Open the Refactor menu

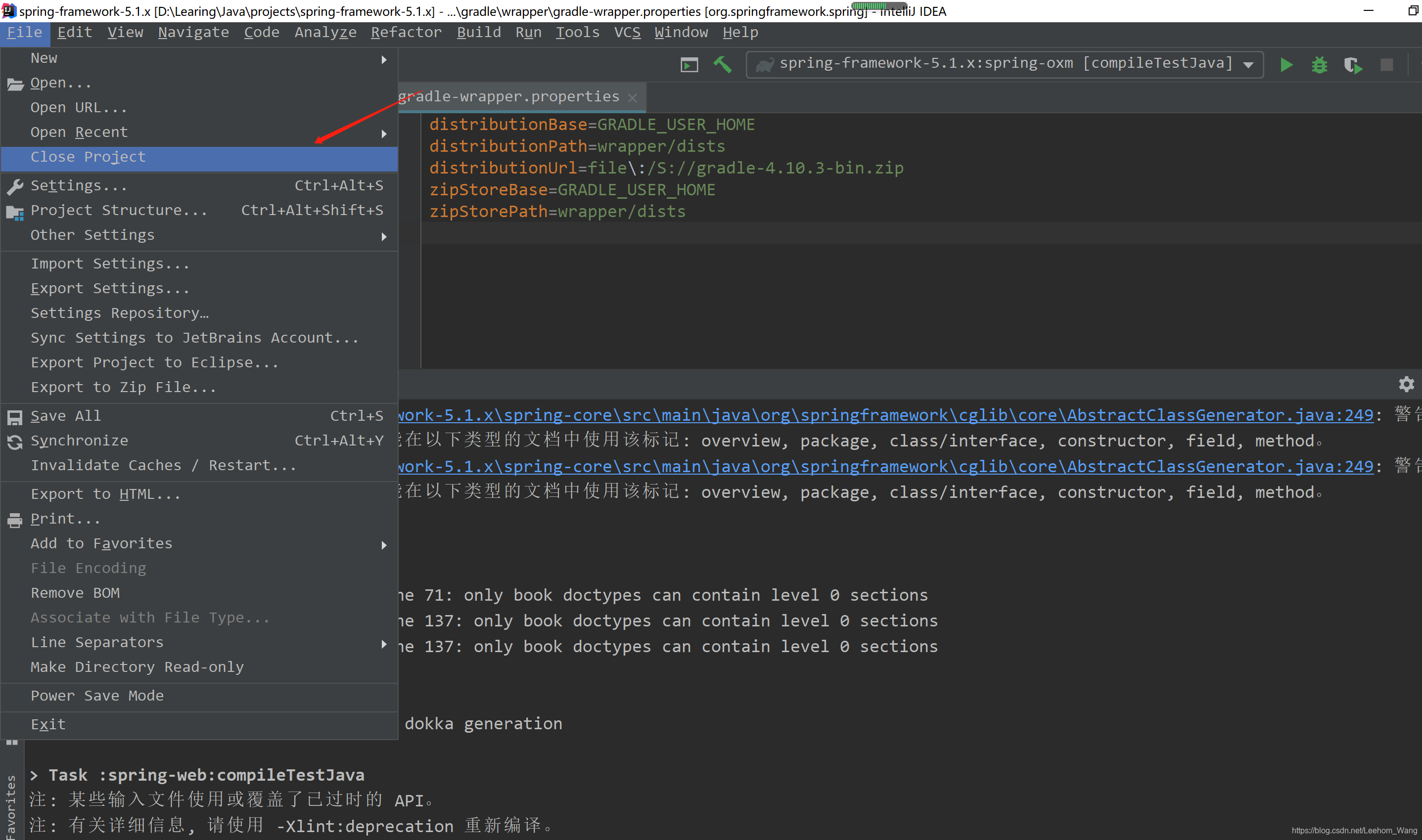(x=407, y=33)
